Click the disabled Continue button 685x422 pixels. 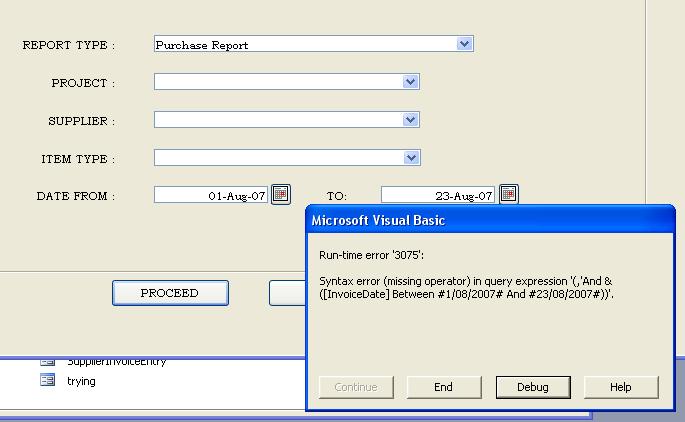(356, 387)
